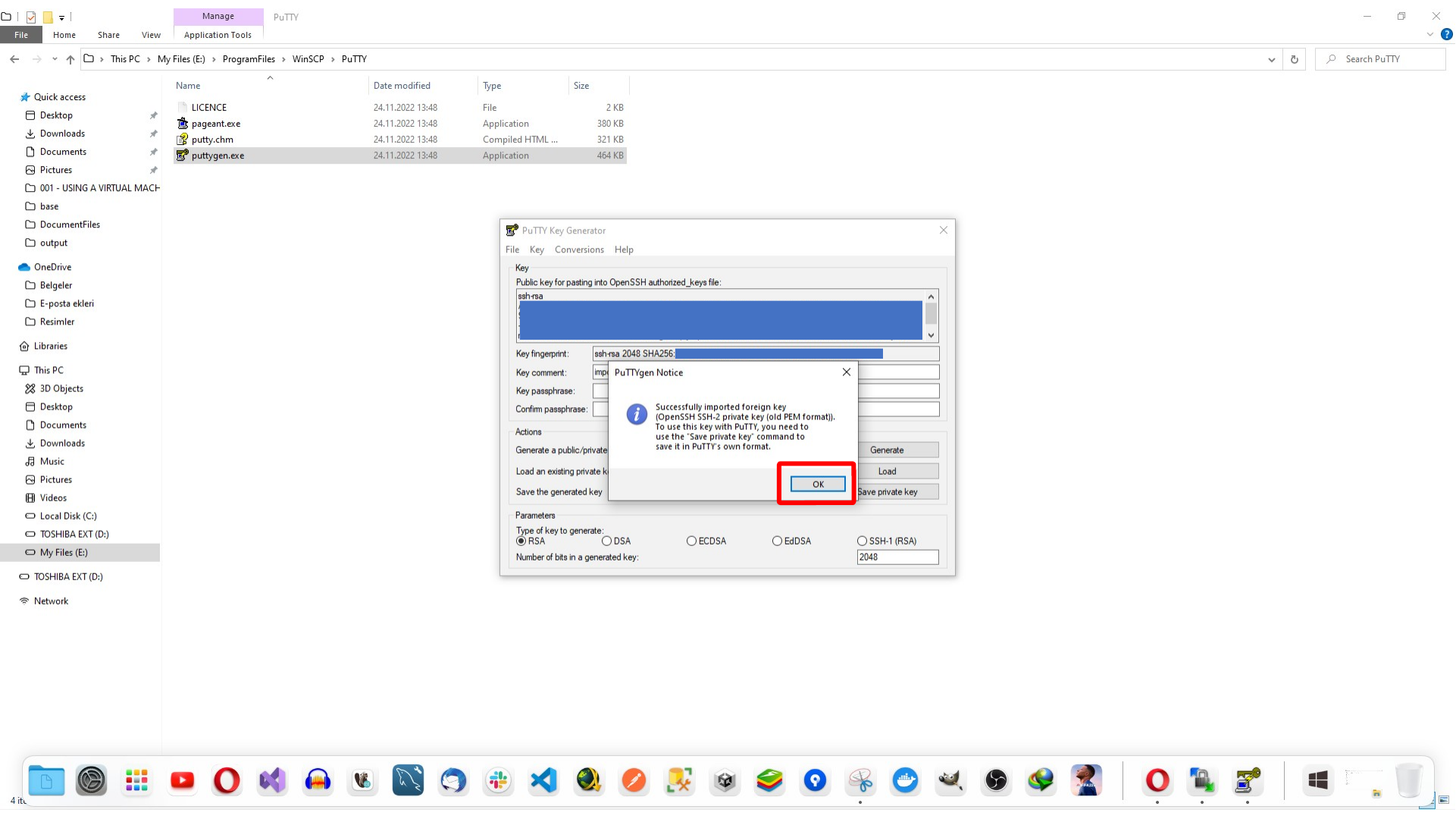Open Explorer help question mark icon
Screen dimensions: 1456x819
pyautogui.click(x=1446, y=35)
